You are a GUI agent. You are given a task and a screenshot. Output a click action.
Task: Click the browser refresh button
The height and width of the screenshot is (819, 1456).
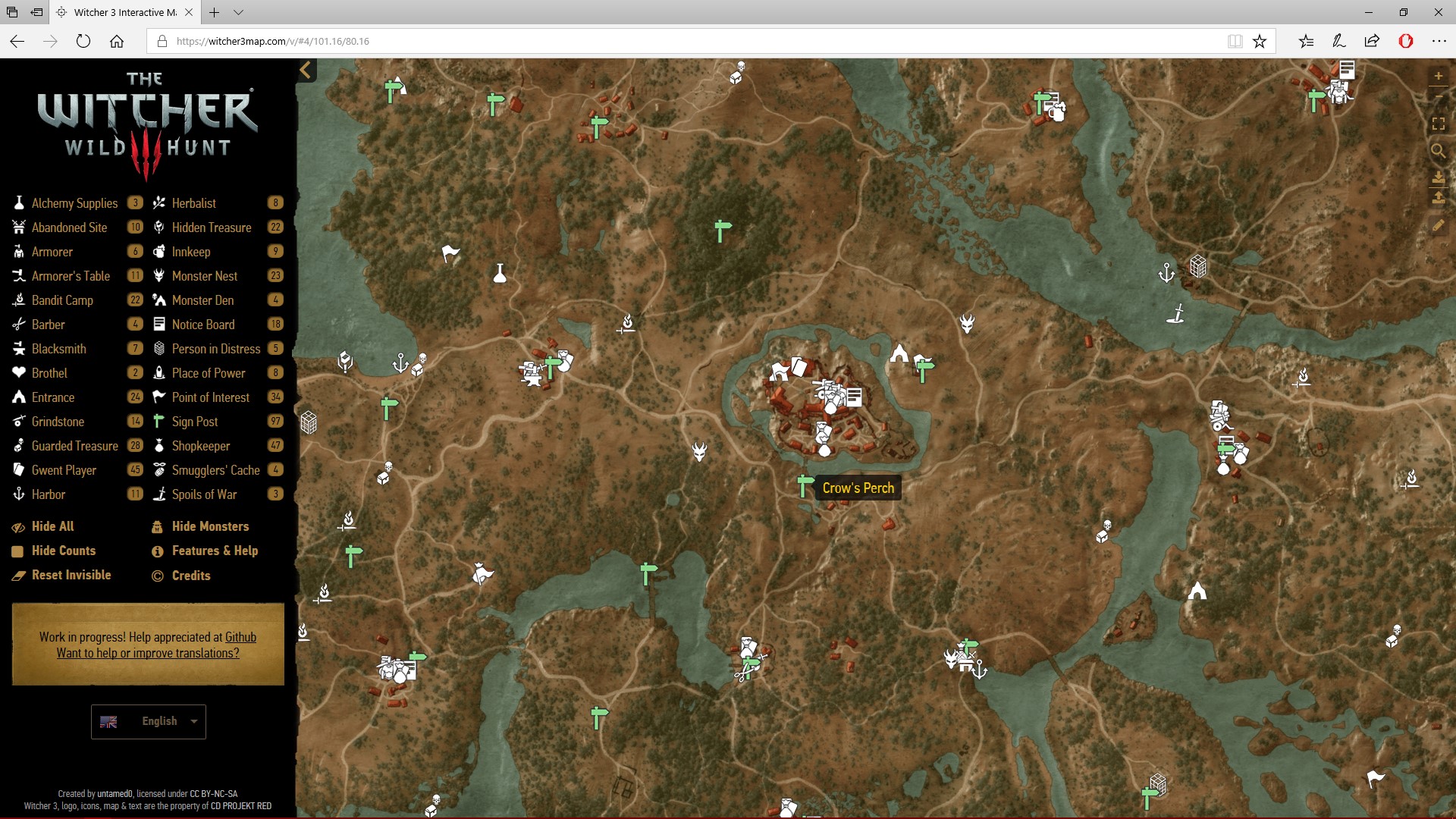click(83, 41)
